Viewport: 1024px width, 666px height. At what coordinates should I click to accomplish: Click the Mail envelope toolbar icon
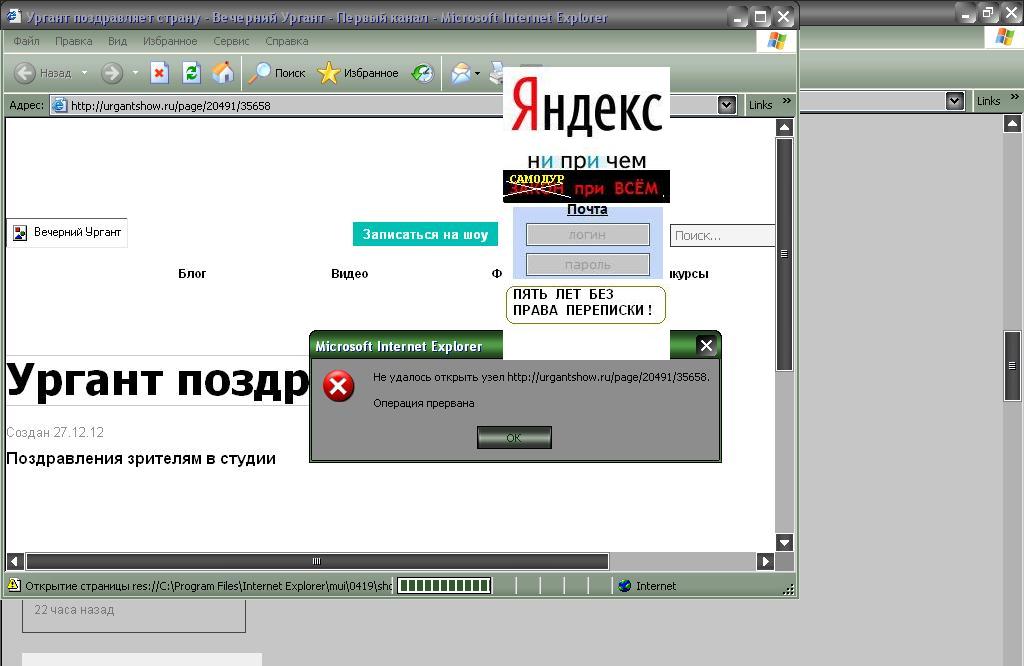click(x=460, y=73)
